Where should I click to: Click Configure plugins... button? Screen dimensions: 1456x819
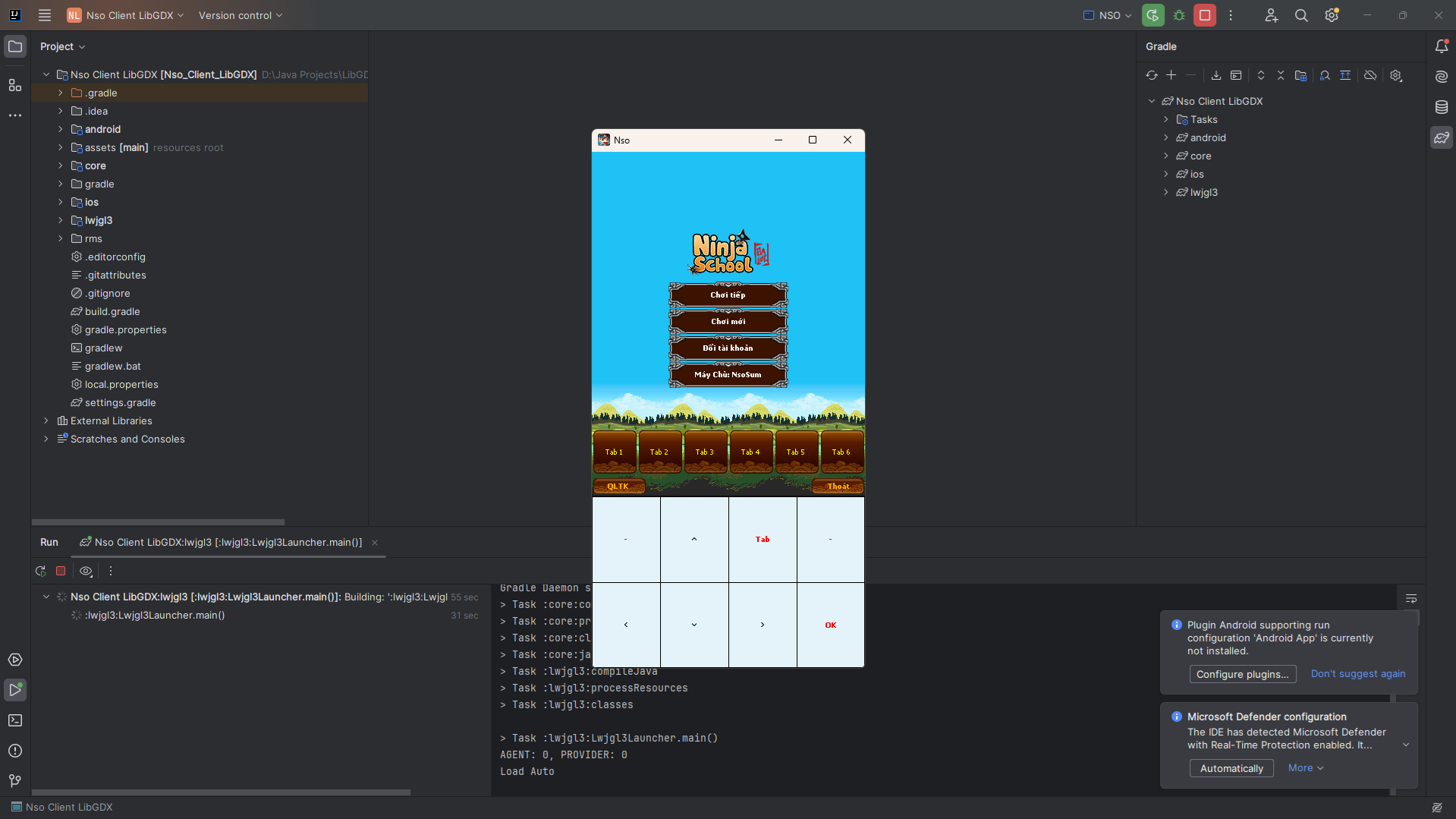click(x=1242, y=674)
